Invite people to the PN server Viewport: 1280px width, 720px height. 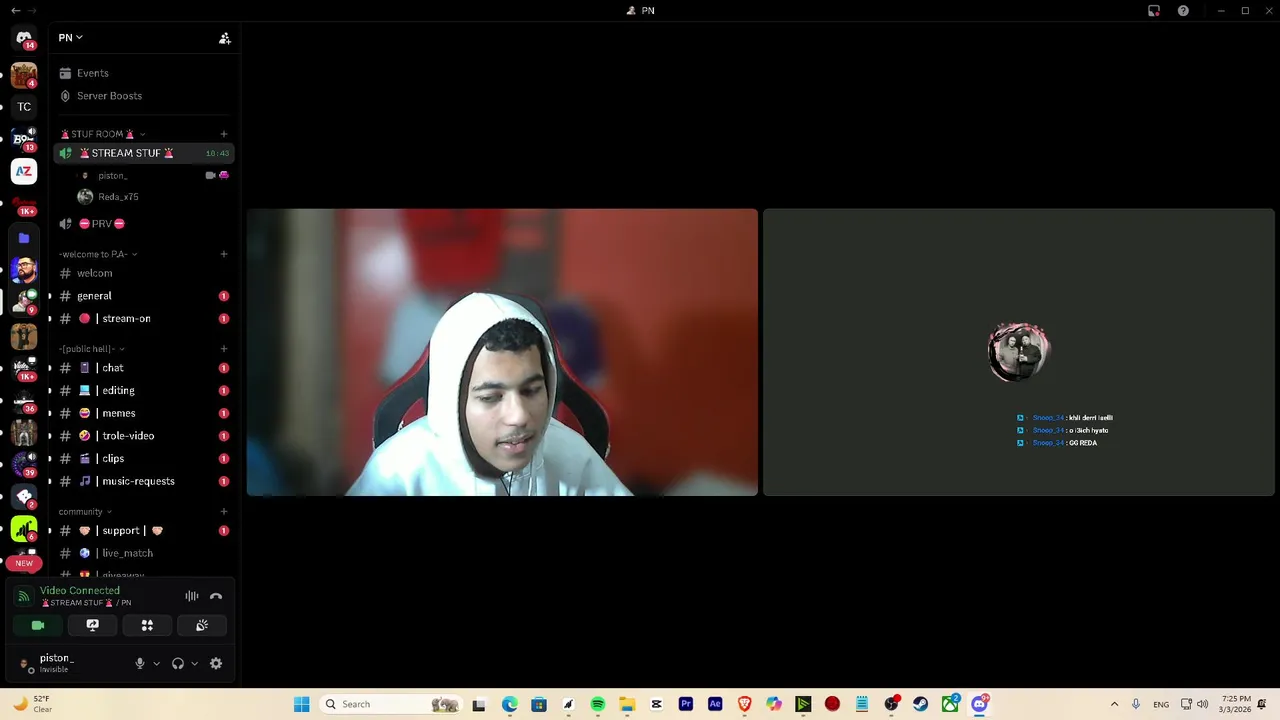(225, 38)
